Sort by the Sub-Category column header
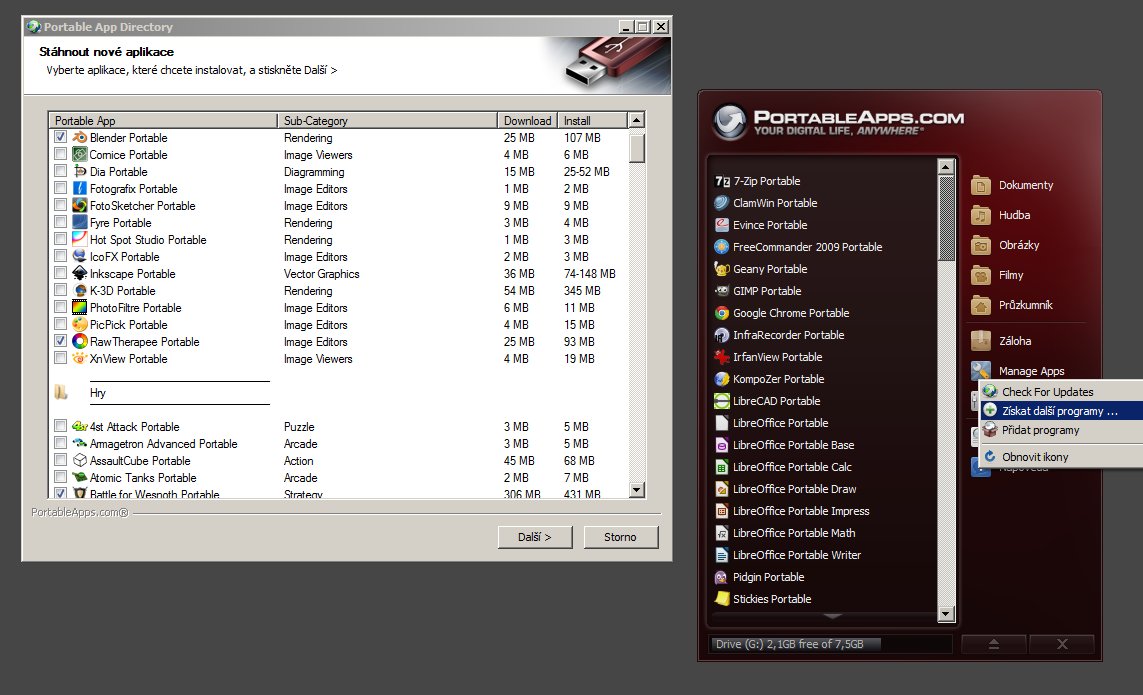This screenshot has width=1143, height=695. coord(387,121)
